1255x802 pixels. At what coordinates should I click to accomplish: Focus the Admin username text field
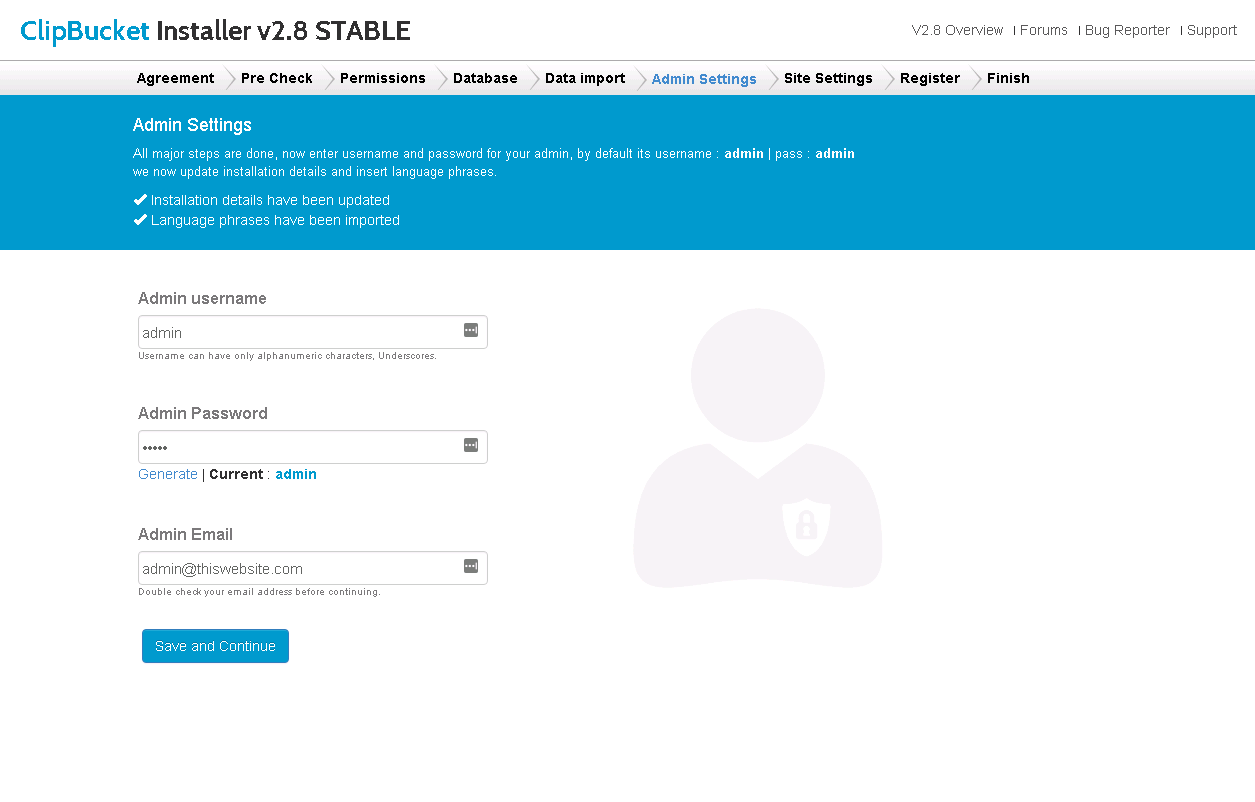click(x=300, y=332)
